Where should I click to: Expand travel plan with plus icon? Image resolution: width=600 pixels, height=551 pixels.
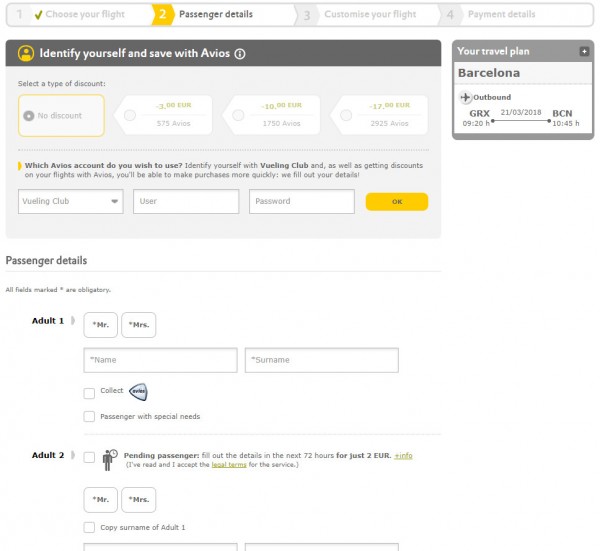[x=584, y=51]
